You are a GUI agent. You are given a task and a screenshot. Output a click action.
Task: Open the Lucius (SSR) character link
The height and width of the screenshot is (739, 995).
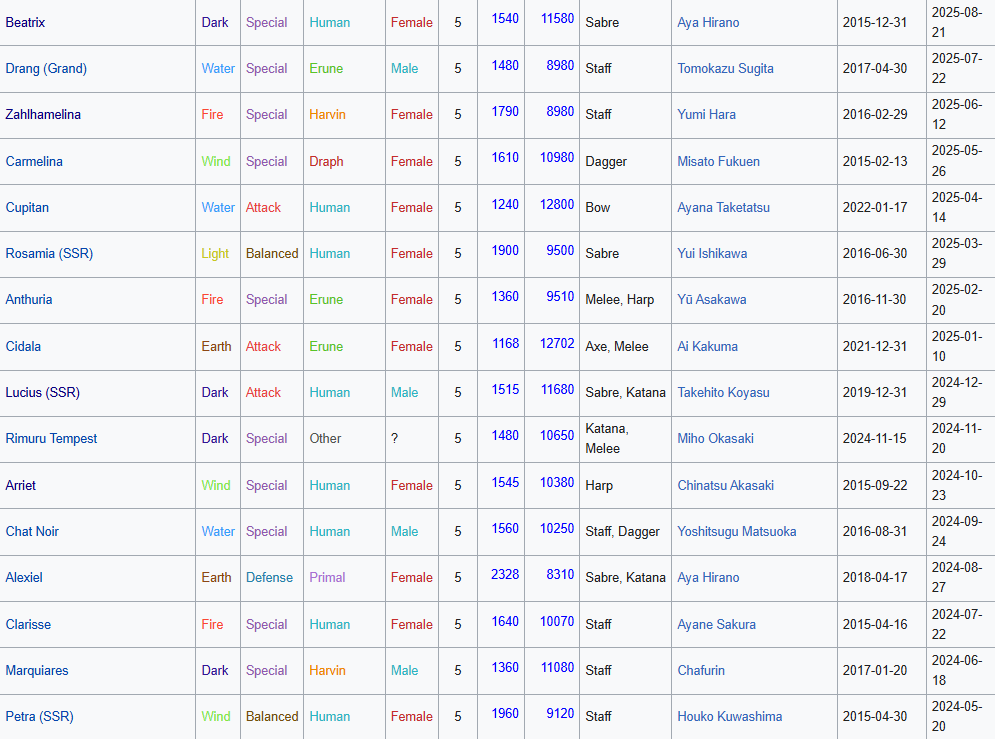[x=43, y=393]
